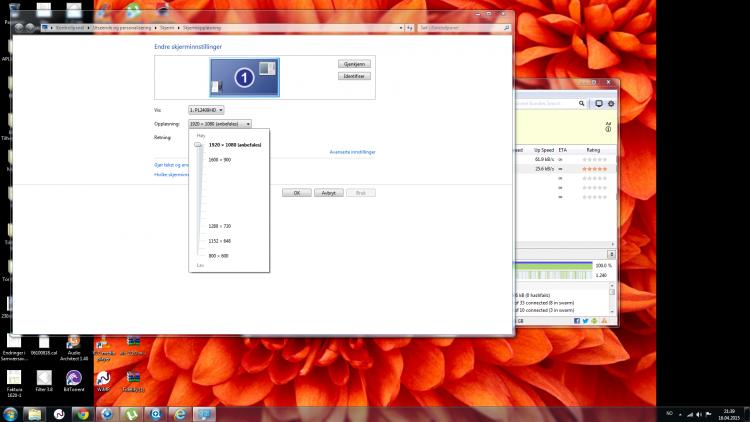Click the warning triangle in uTorrent status bar
The image size is (750, 422).
604,321
